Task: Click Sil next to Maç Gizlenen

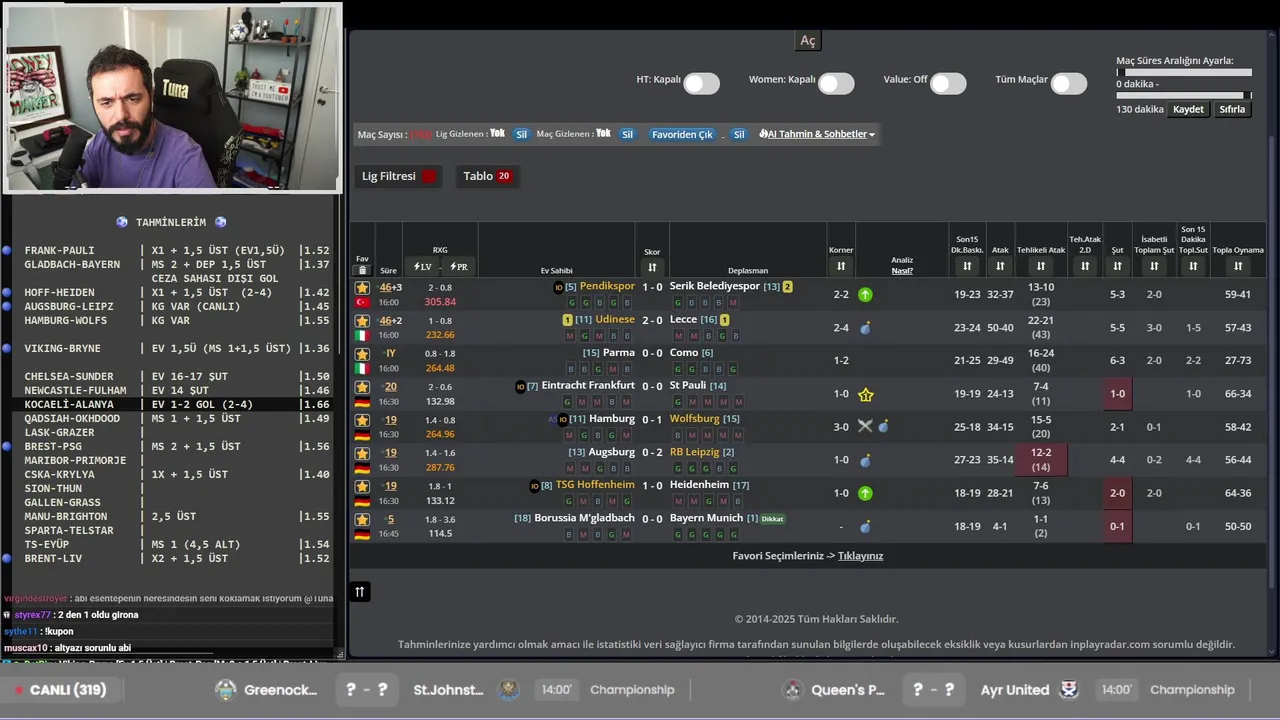Action: pyautogui.click(x=627, y=134)
